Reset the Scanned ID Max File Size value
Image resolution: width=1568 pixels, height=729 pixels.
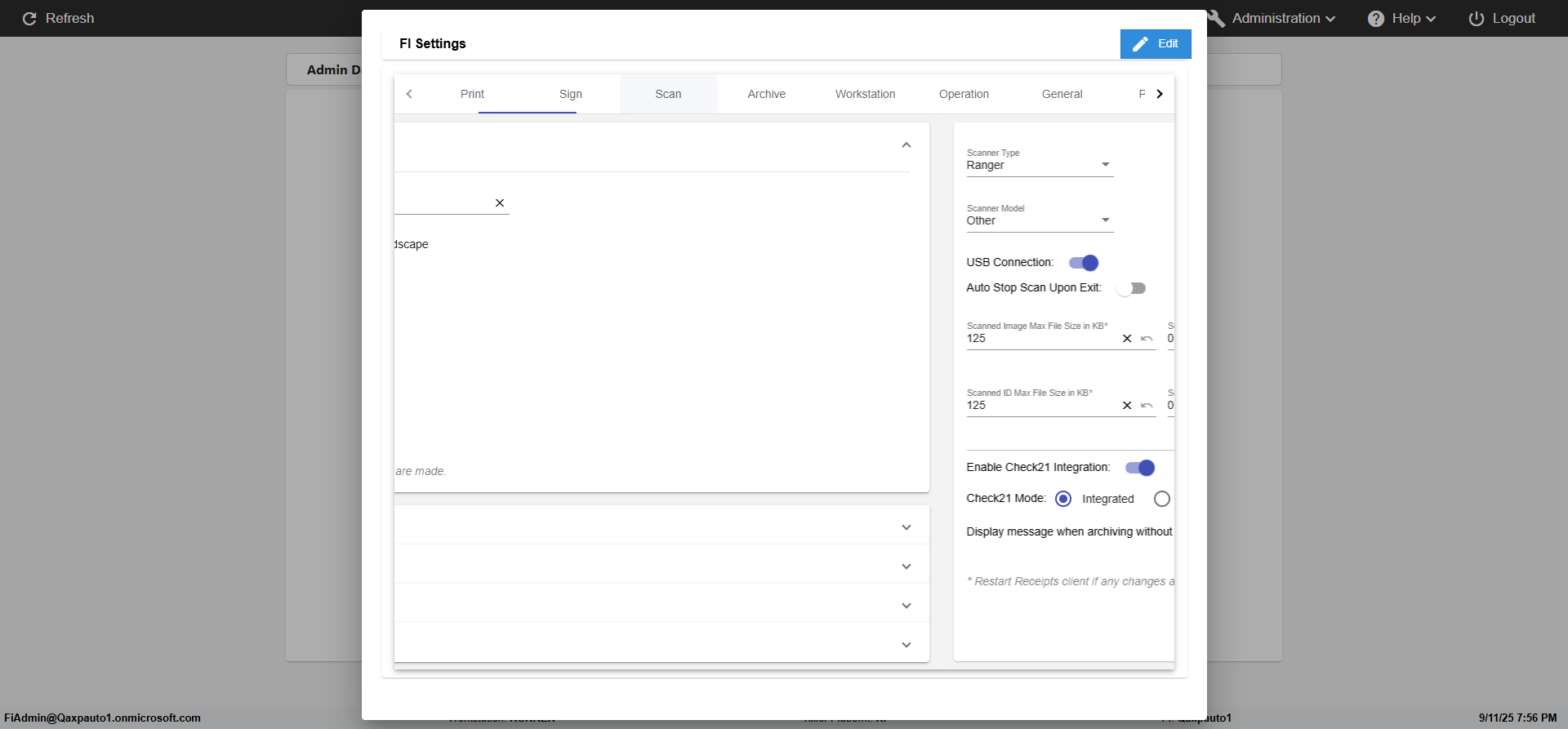tap(1147, 406)
